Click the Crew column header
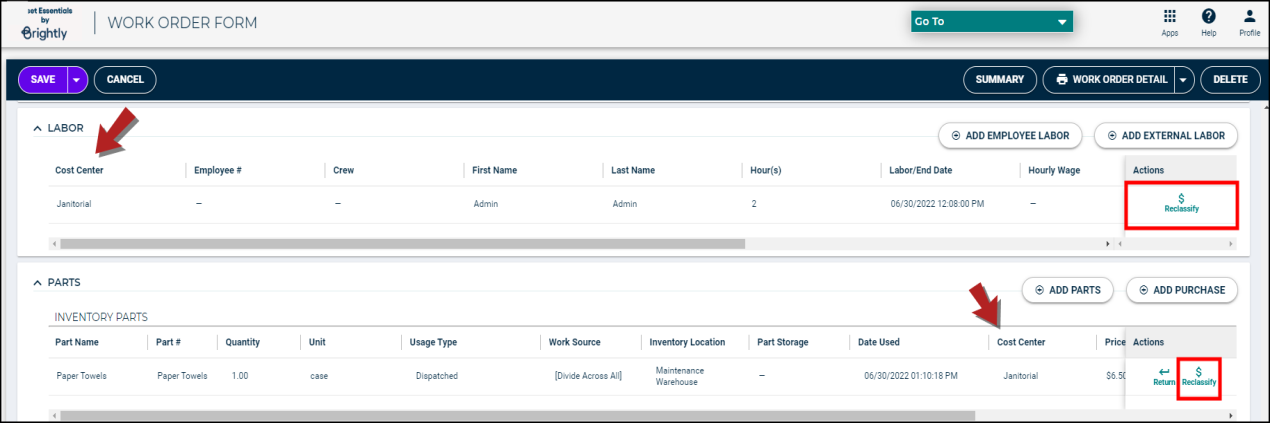 point(343,170)
